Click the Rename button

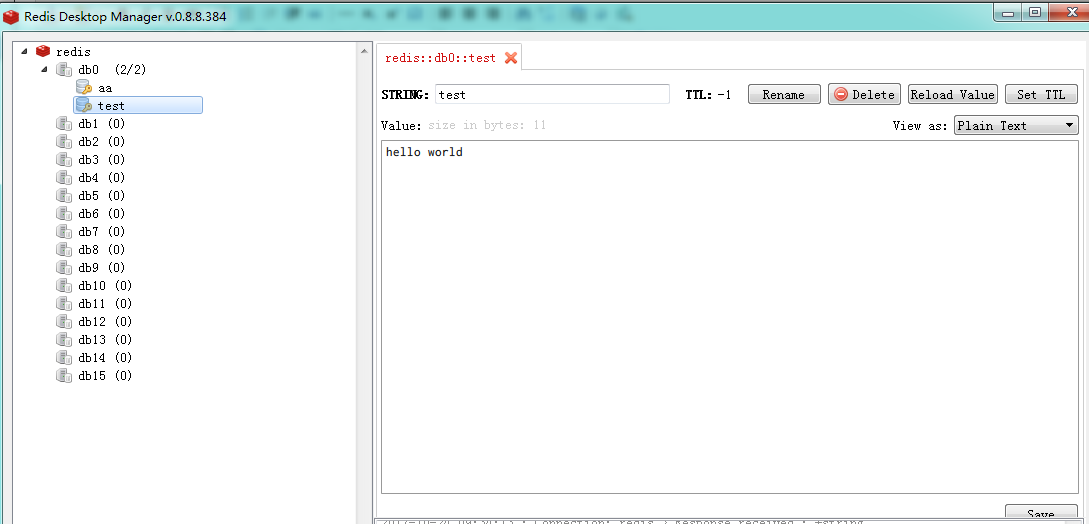784,95
